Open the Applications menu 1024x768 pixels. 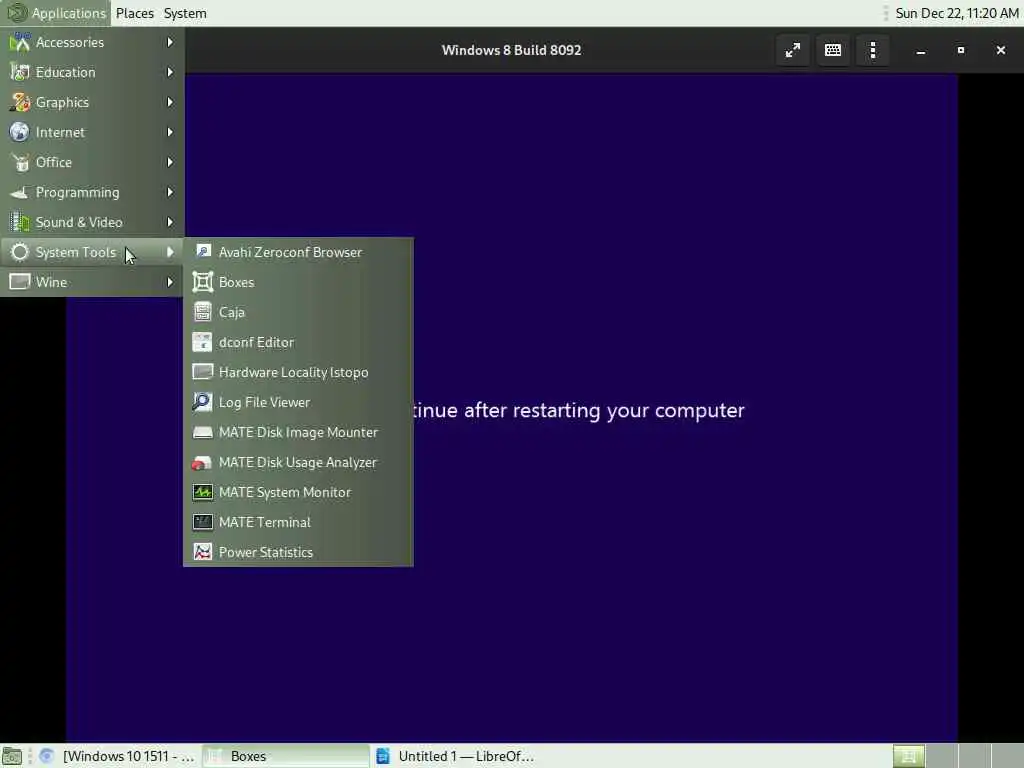(56, 13)
